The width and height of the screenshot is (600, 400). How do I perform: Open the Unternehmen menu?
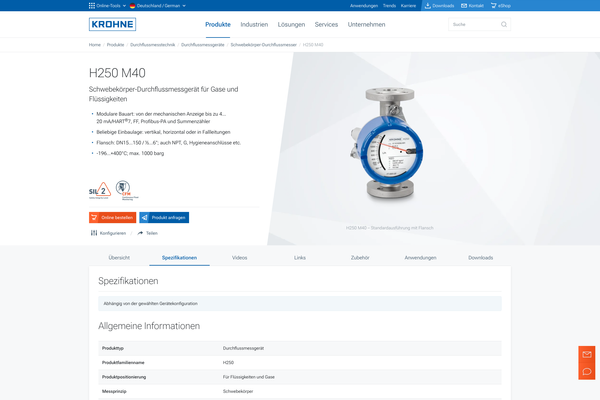pyautogui.click(x=366, y=24)
